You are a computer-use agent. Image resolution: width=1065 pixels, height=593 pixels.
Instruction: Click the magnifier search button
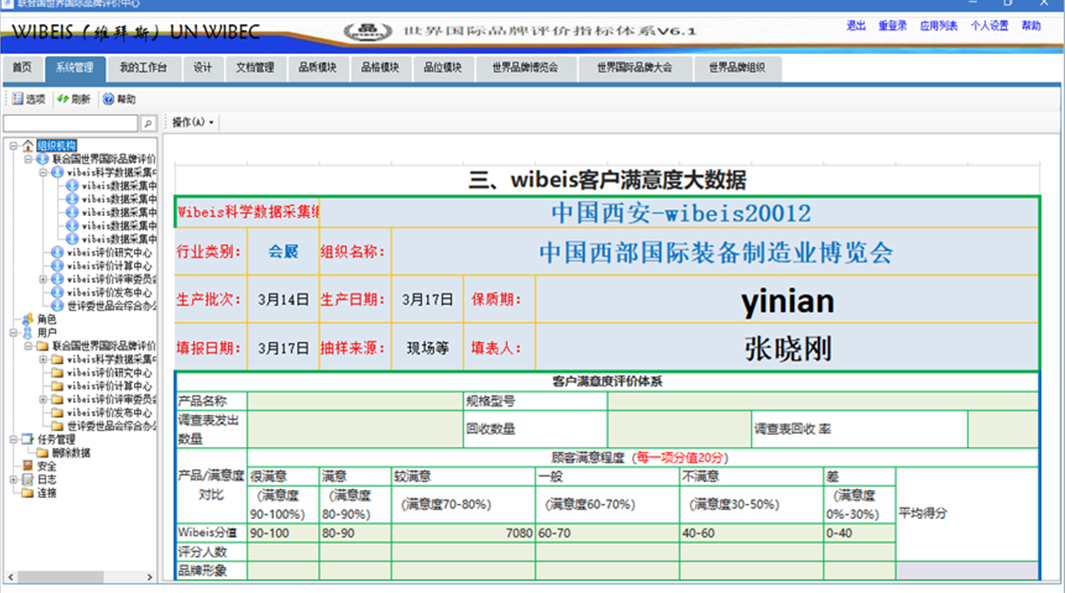point(148,123)
